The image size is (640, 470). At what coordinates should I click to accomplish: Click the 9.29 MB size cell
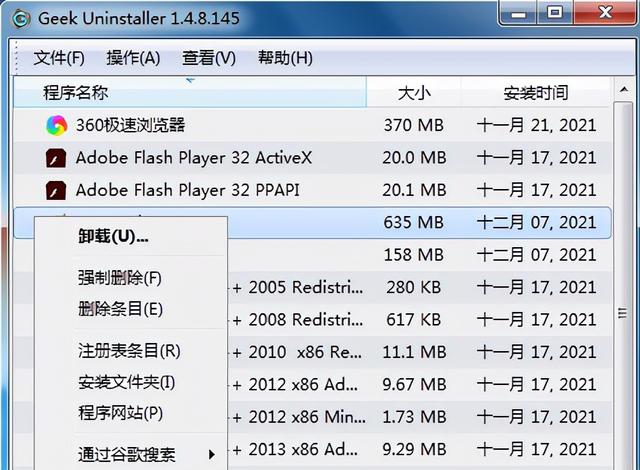click(414, 449)
